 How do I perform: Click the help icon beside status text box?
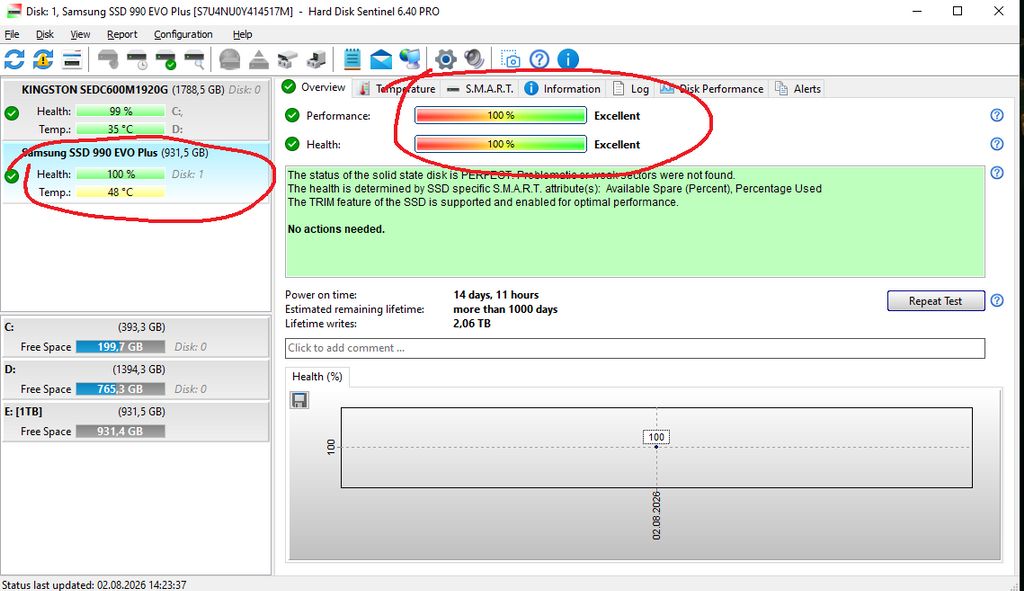(997, 173)
